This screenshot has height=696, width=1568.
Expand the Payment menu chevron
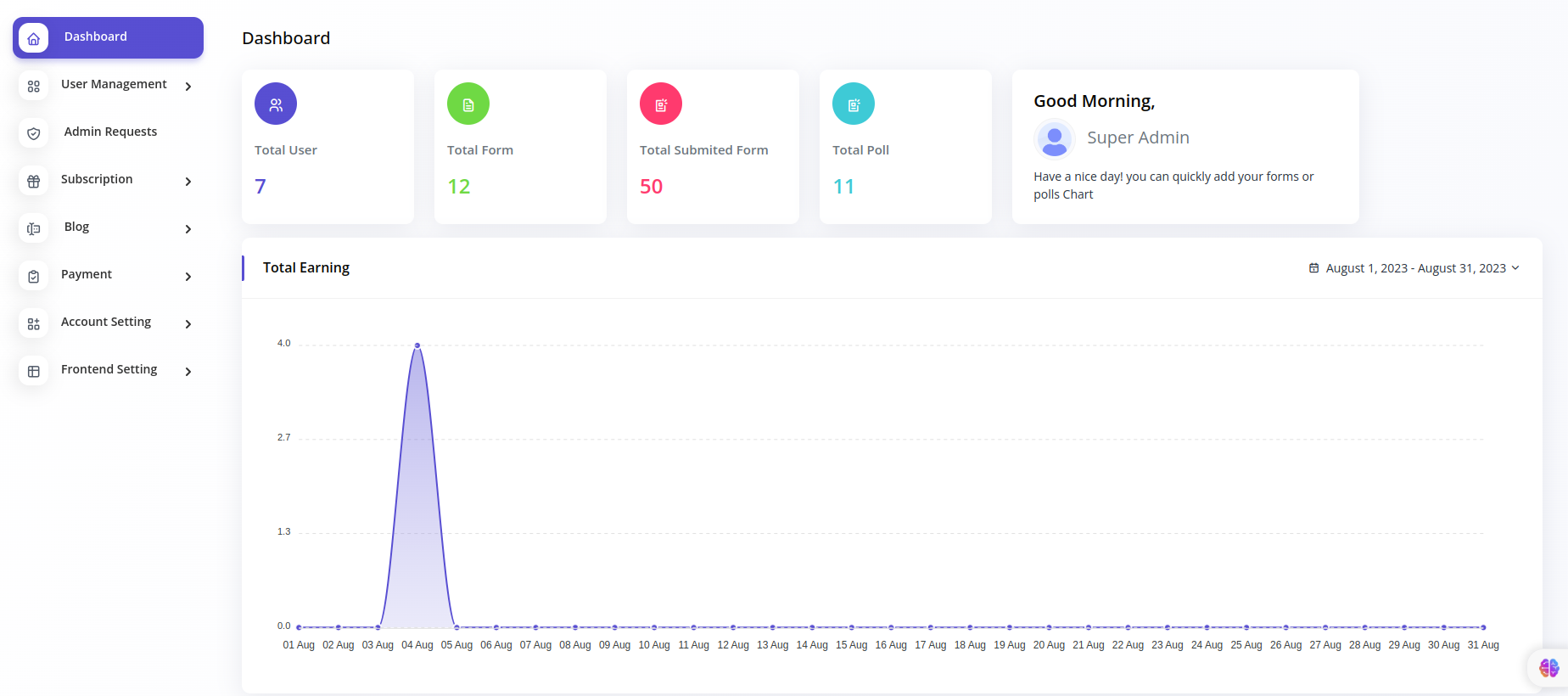[x=188, y=276]
